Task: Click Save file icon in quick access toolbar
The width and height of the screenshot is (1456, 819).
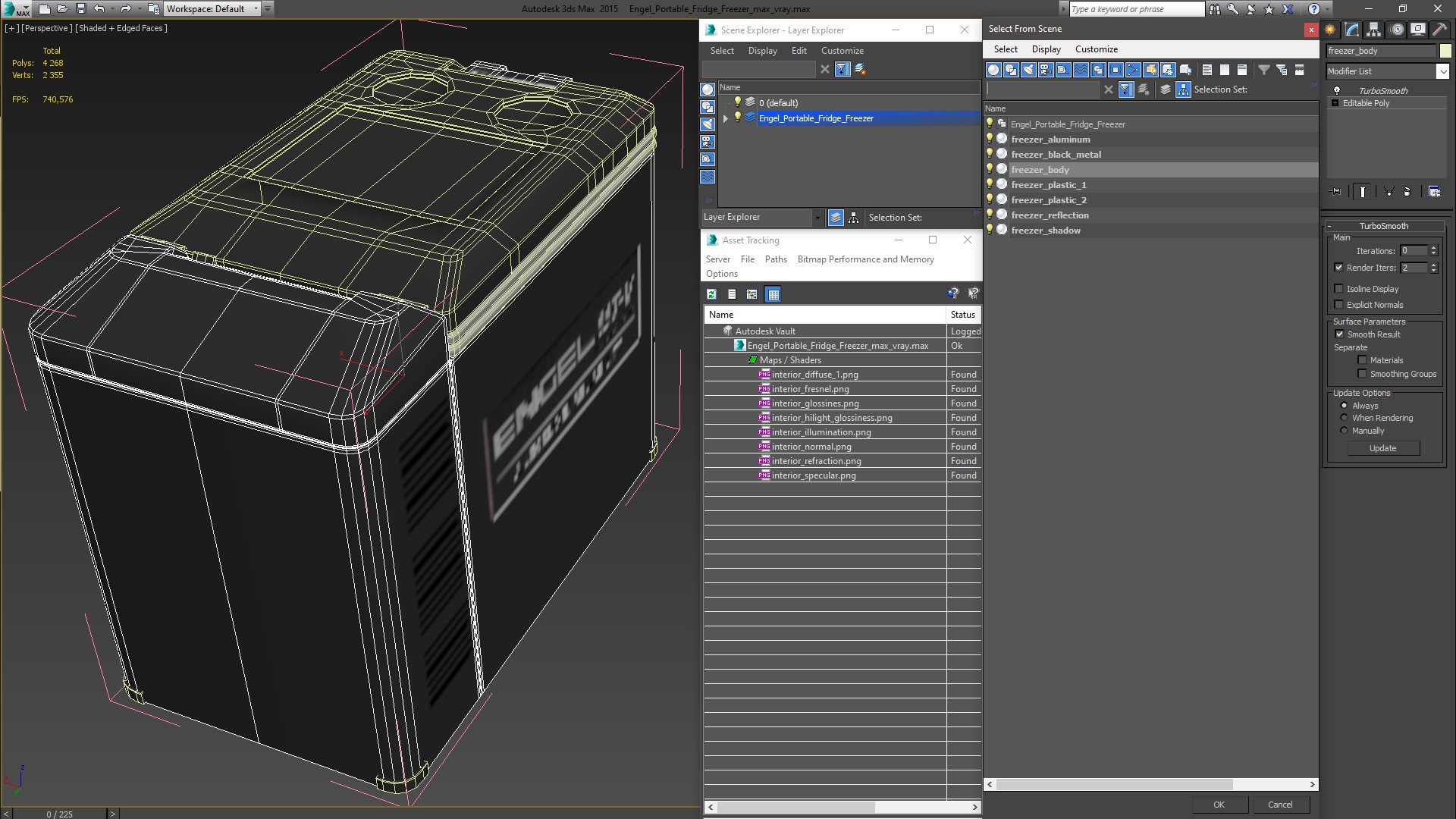Action: pyautogui.click(x=81, y=9)
